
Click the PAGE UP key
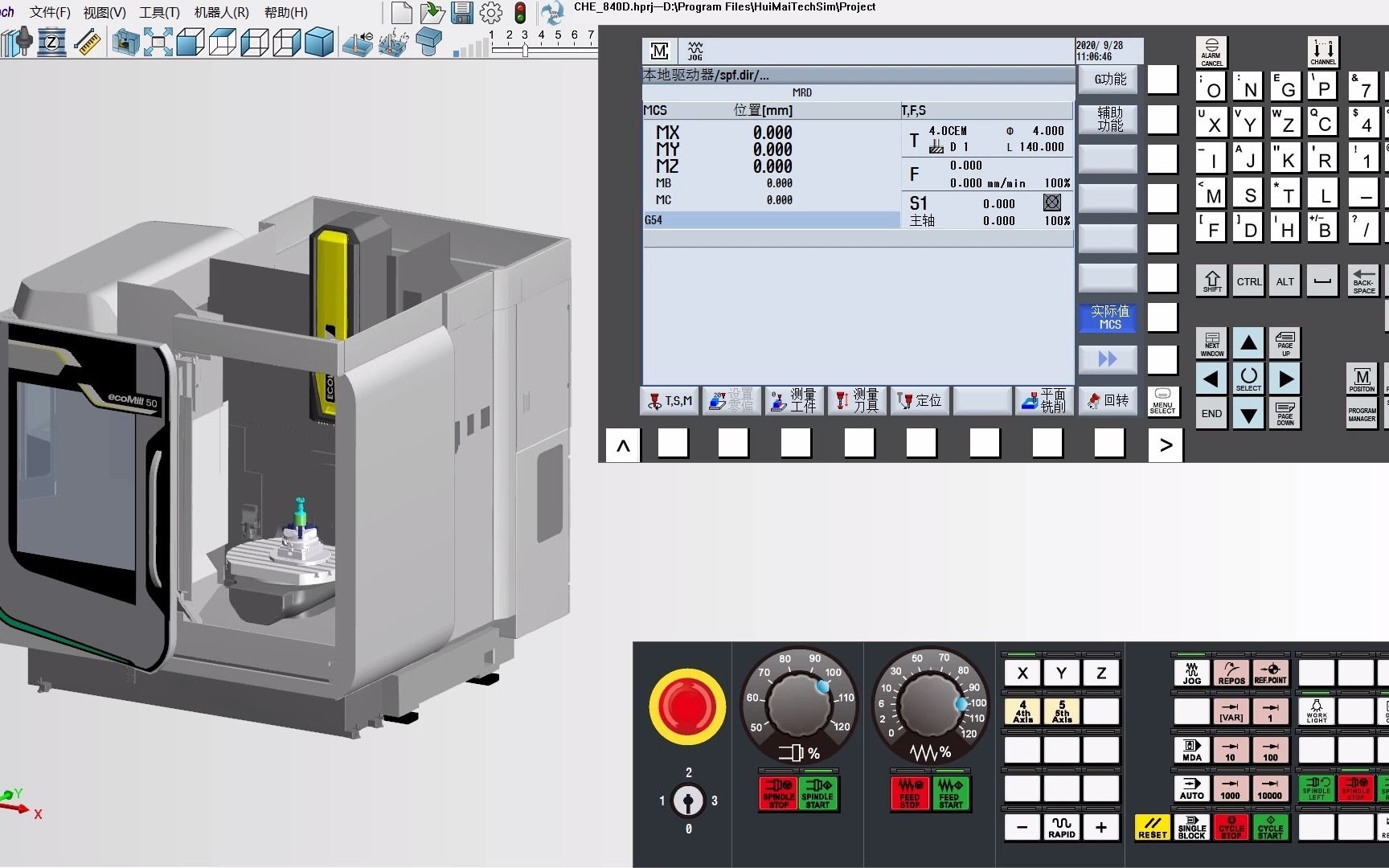click(x=1285, y=344)
